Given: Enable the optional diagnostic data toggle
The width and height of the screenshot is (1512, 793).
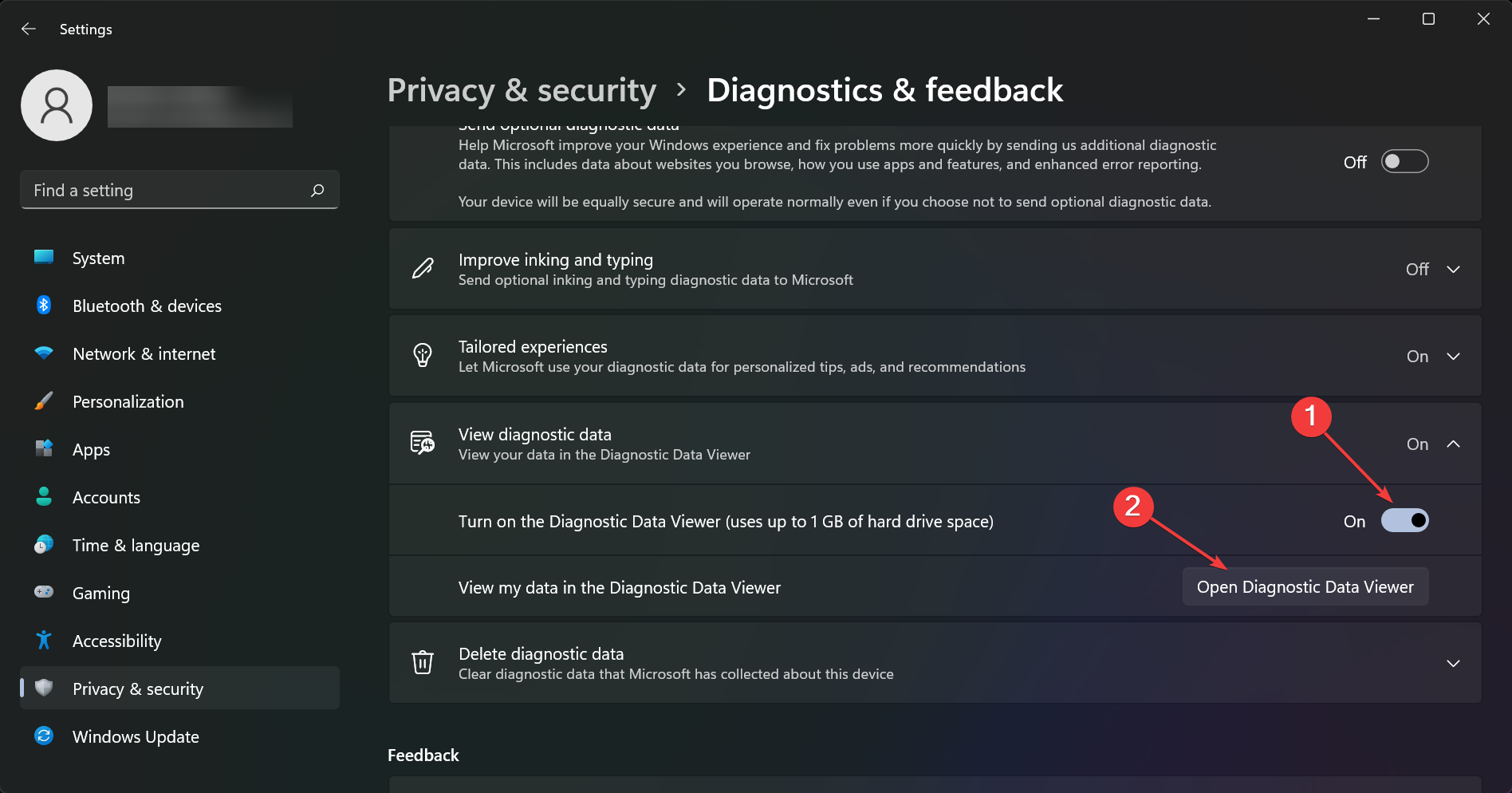Looking at the screenshot, I should click(x=1405, y=161).
